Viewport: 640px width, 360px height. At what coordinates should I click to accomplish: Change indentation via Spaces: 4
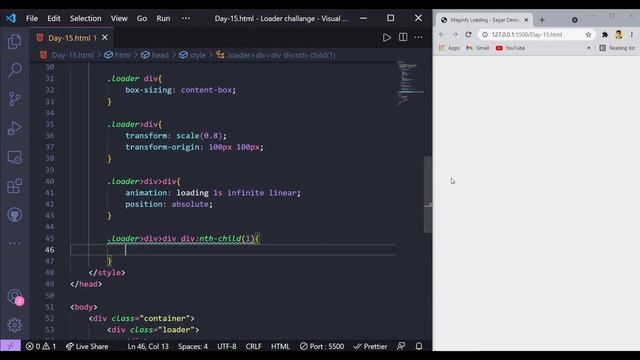193,346
